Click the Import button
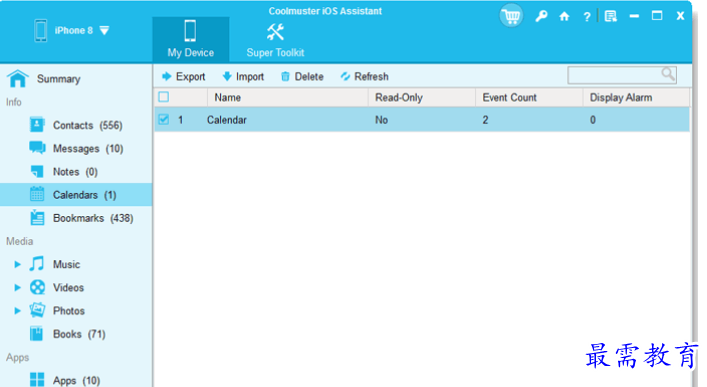The width and height of the screenshot is (707, 387). click(243, 77)
